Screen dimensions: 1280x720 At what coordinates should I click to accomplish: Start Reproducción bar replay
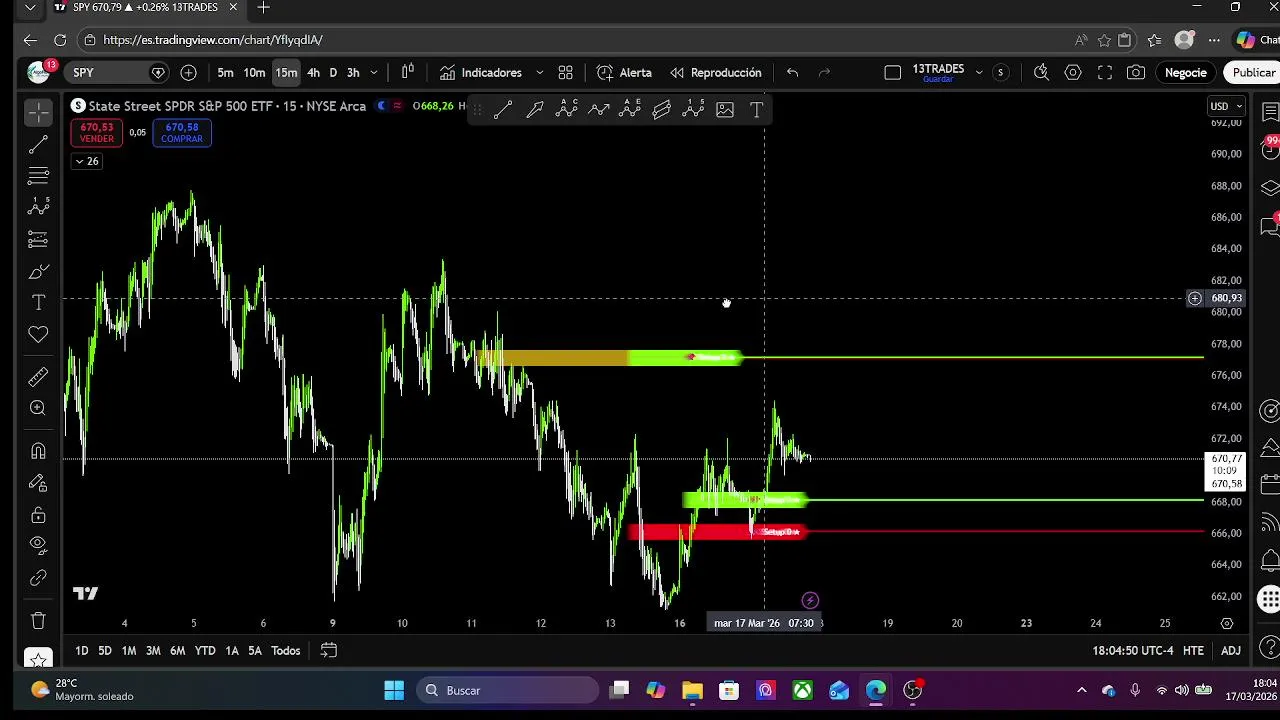point(716,72)
